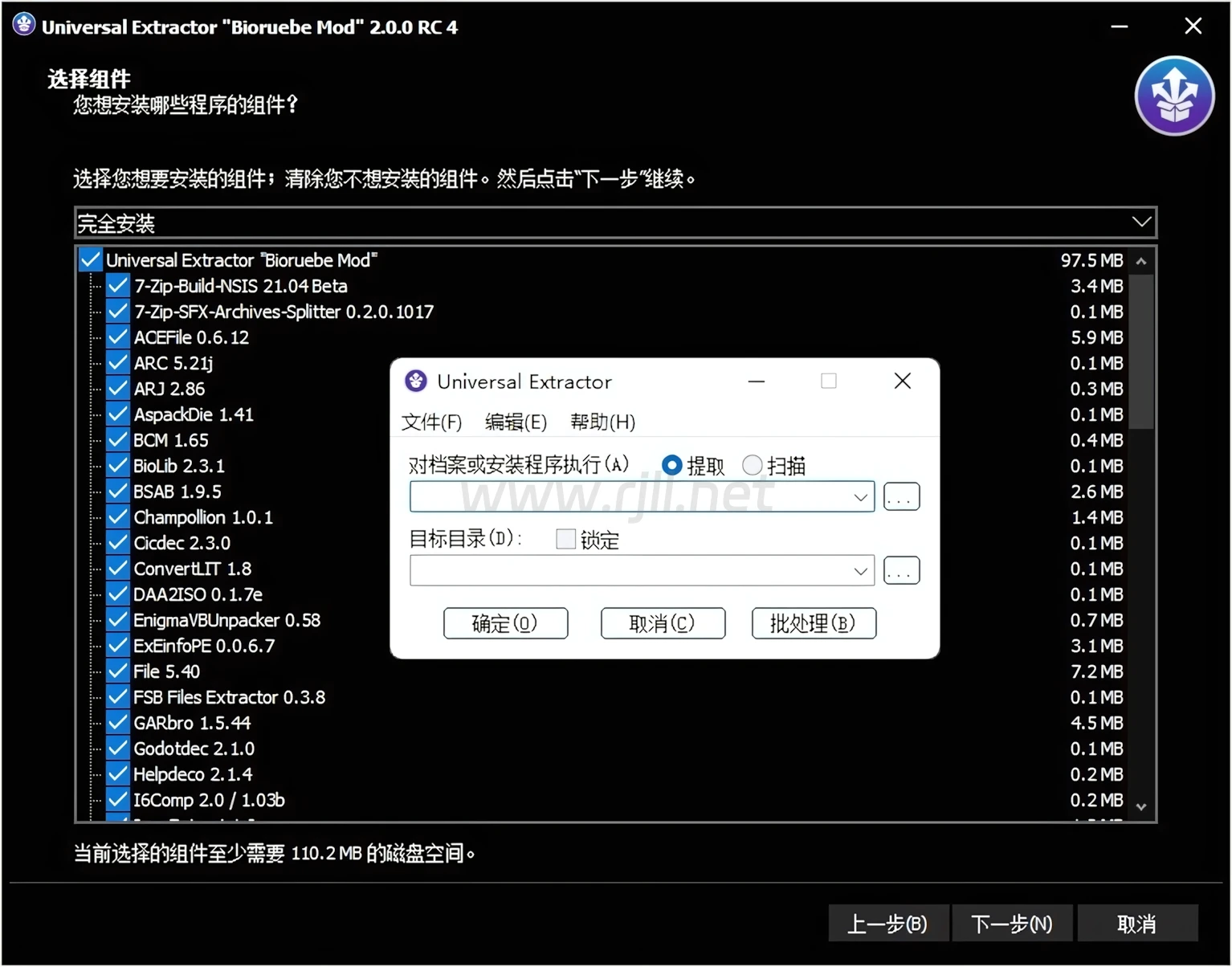Viewport: 1232px width, 967px height.
Task: Click the 批处理(B) batch button
Action: (x=813, y=623)
